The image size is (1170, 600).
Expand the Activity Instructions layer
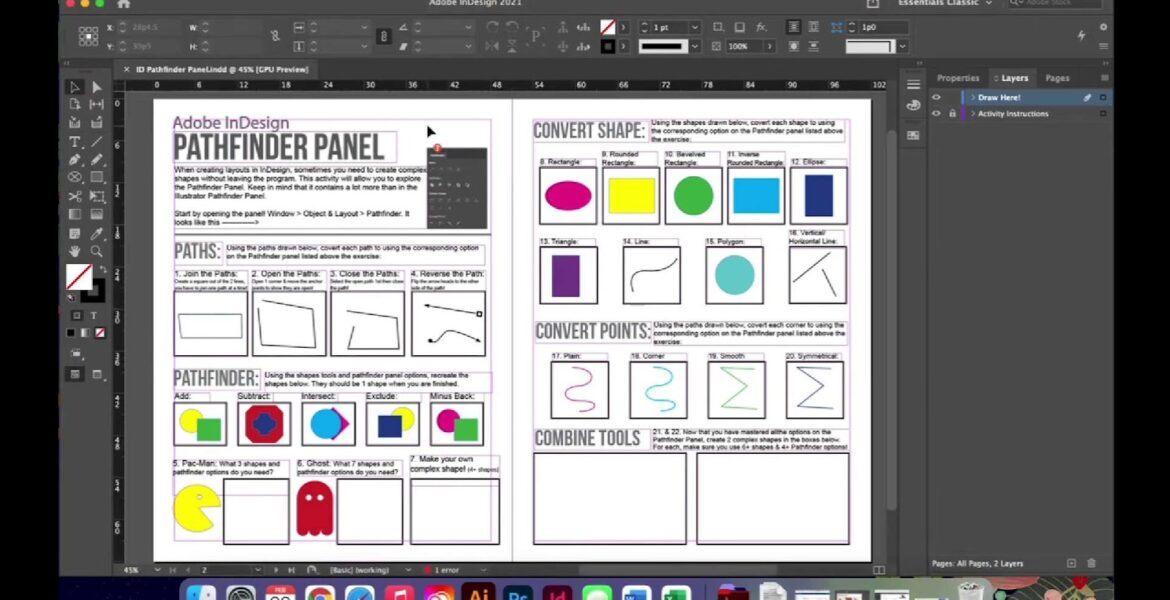coord(972,113)
